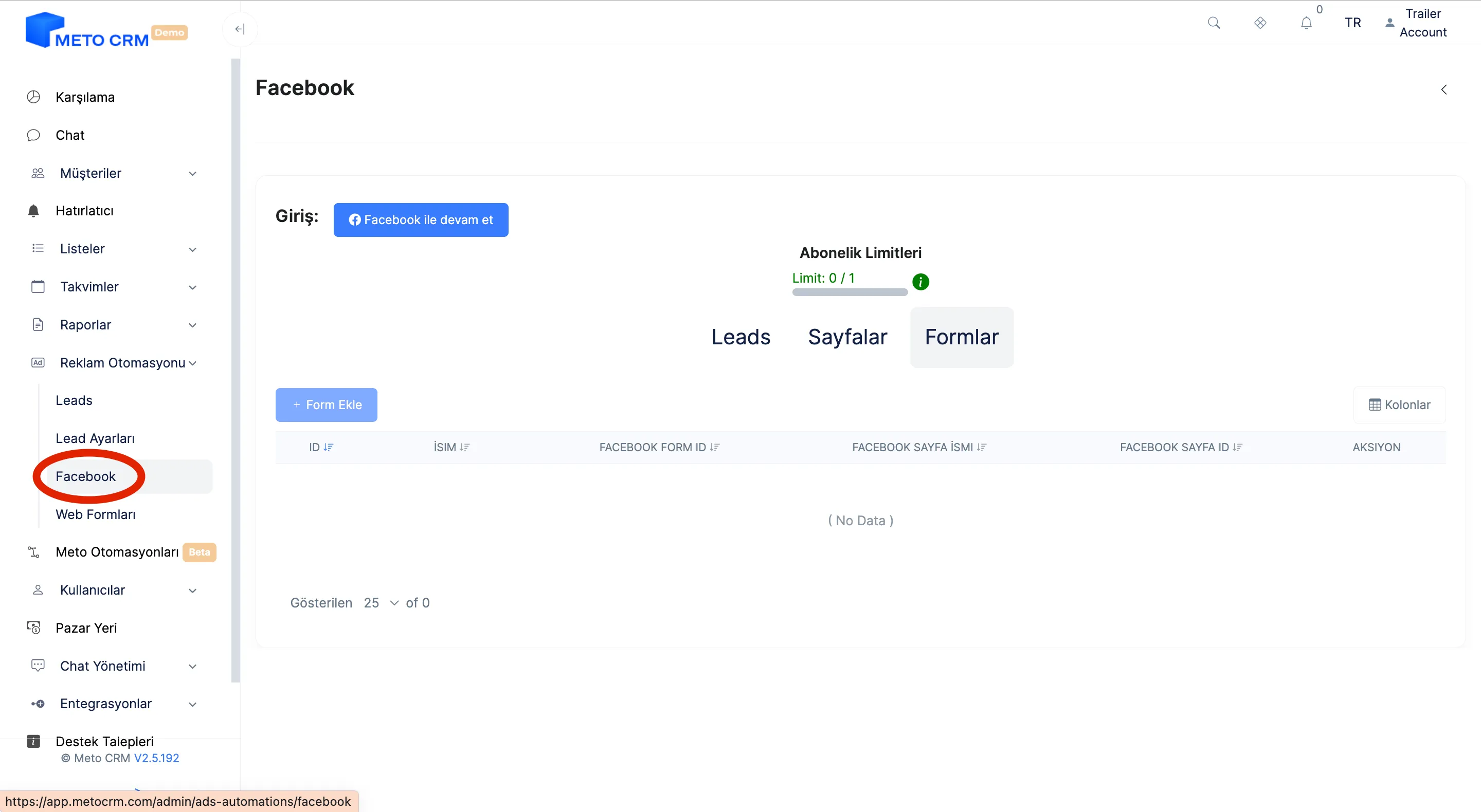Sort by İSİM column sort icon
1481x812 pixels.
click(465, 447)
